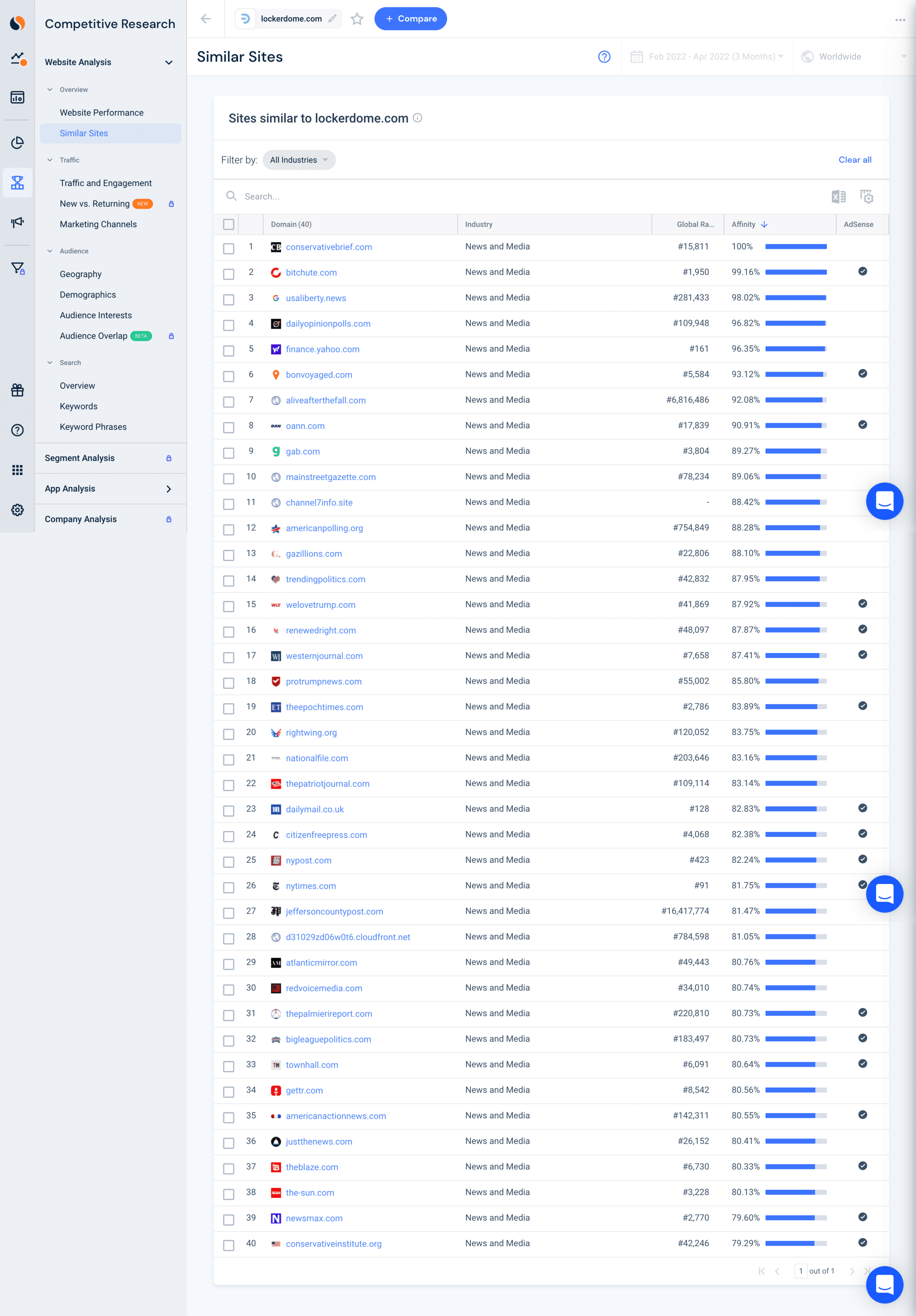Viewport: 916px width, 1316px height.
Task: Click the Affinity sort arrow
Action: pos(764,225)
